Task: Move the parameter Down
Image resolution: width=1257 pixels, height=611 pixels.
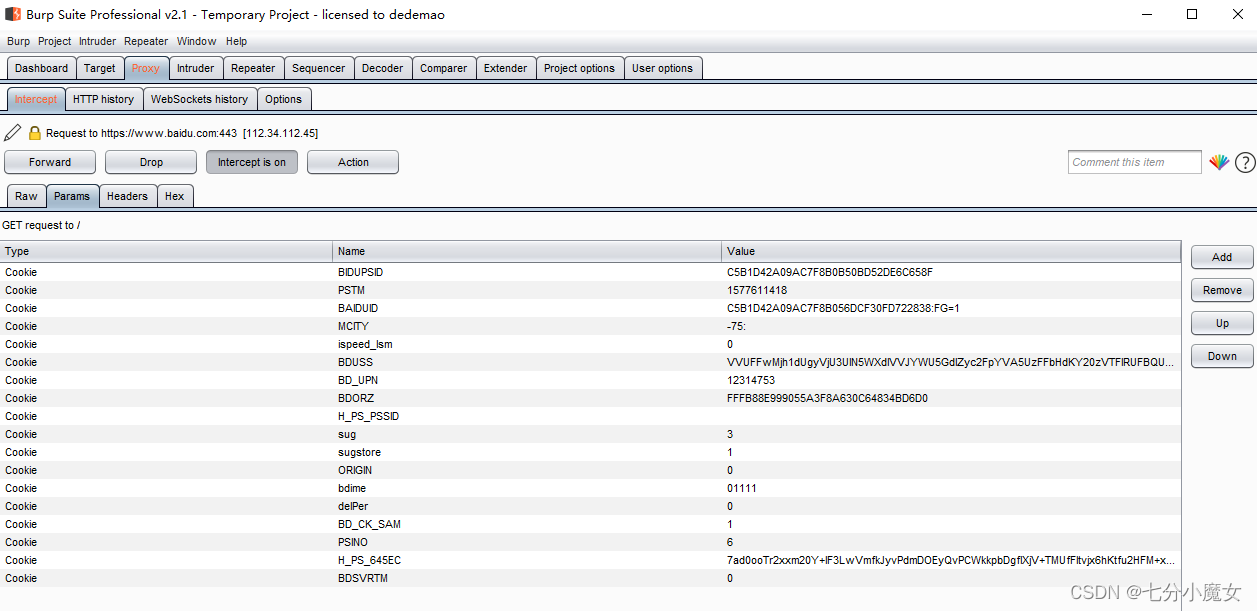Action: pos(1222,356)
